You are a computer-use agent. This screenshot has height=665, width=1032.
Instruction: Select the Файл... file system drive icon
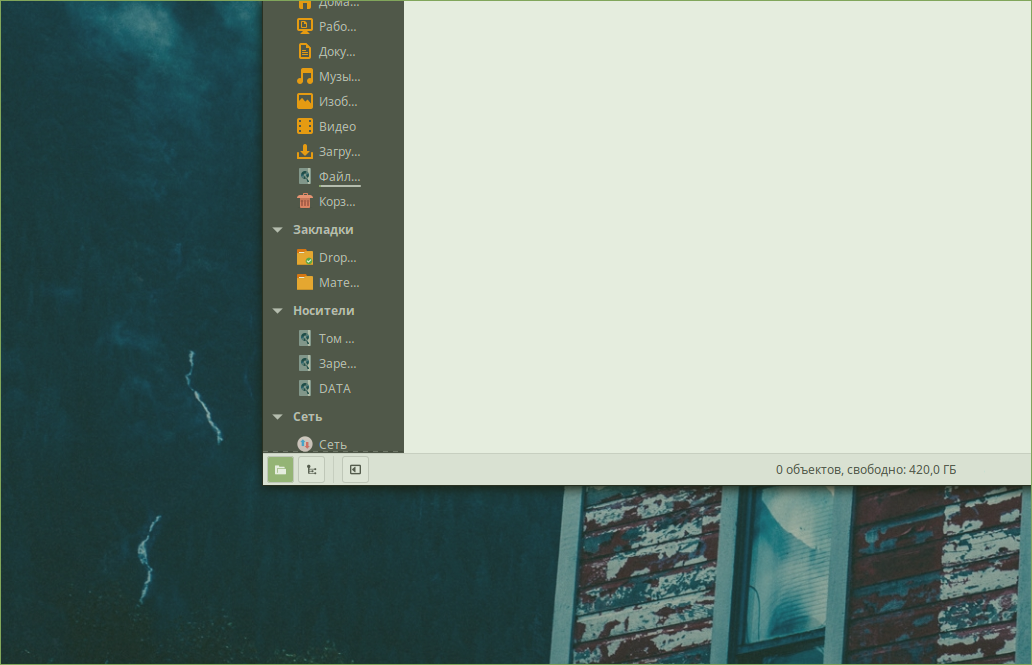pos(305,176)
